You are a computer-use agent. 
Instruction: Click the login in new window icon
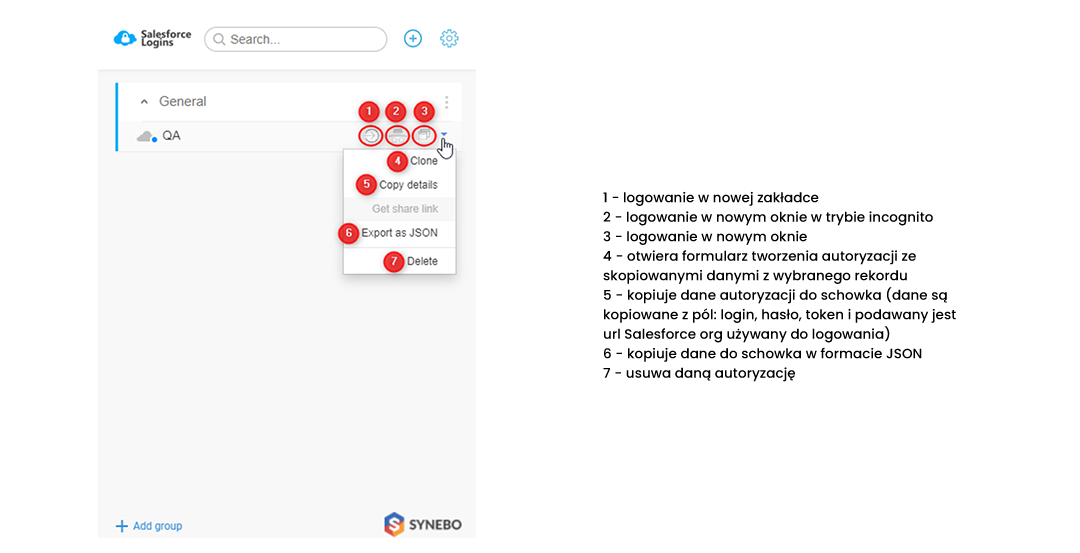click(424, 136)
